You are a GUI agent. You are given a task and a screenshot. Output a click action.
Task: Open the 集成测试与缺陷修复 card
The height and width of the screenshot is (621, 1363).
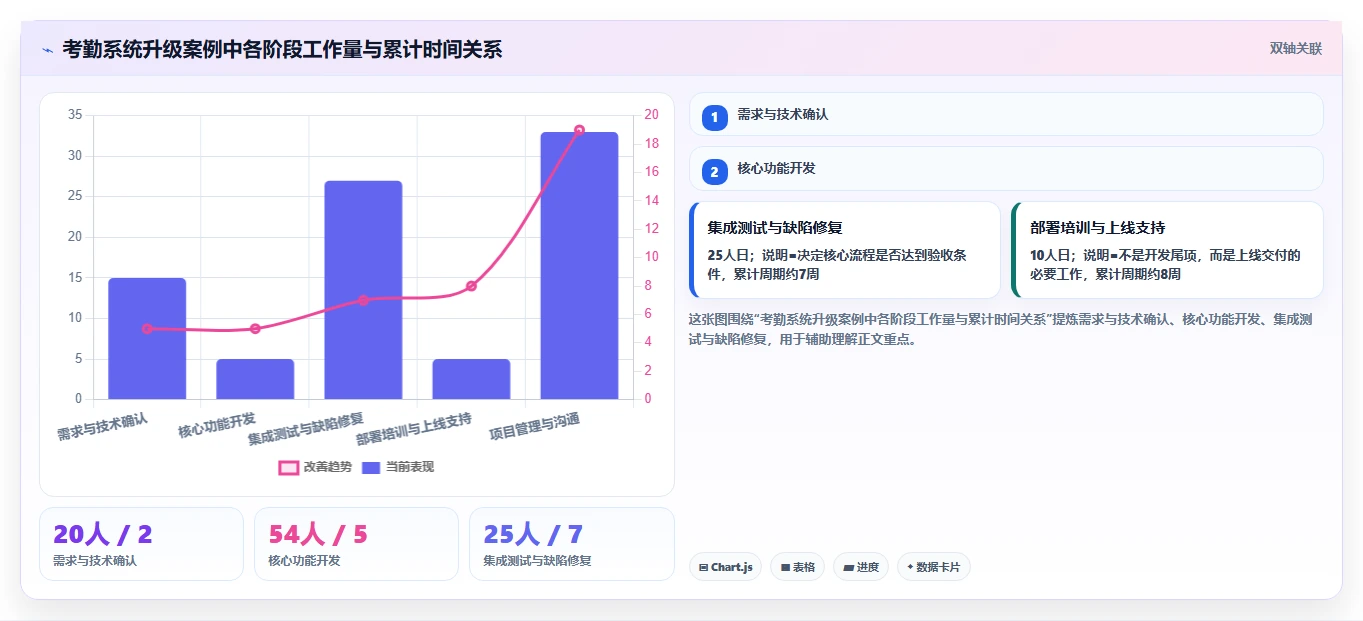click(845, 250)
